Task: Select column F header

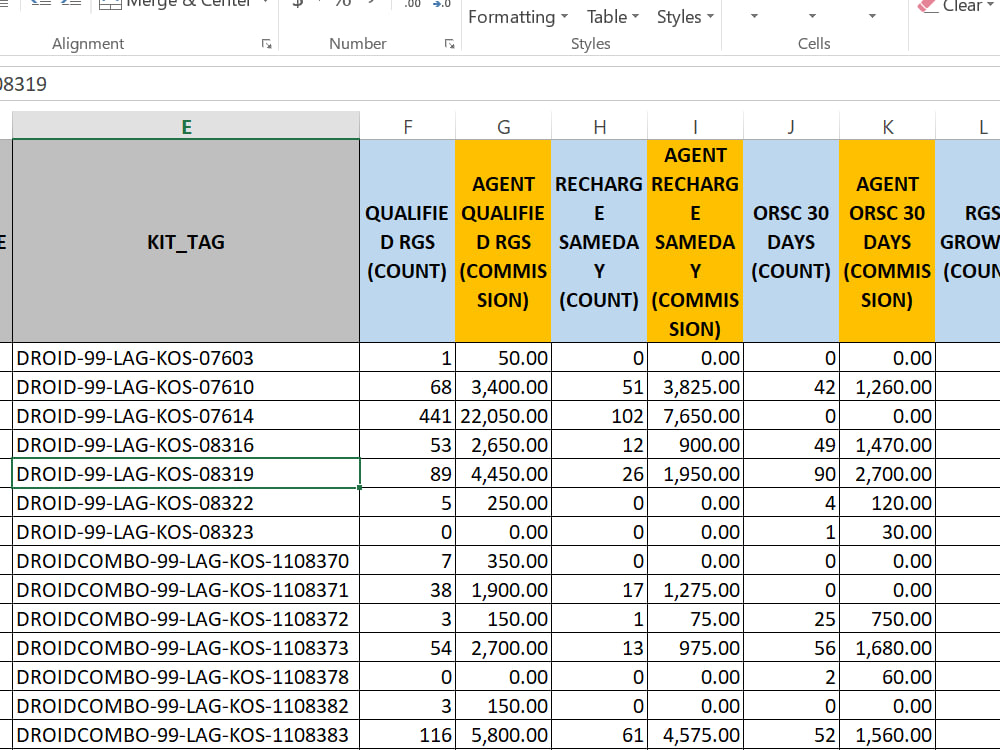Action: [408, 126]
